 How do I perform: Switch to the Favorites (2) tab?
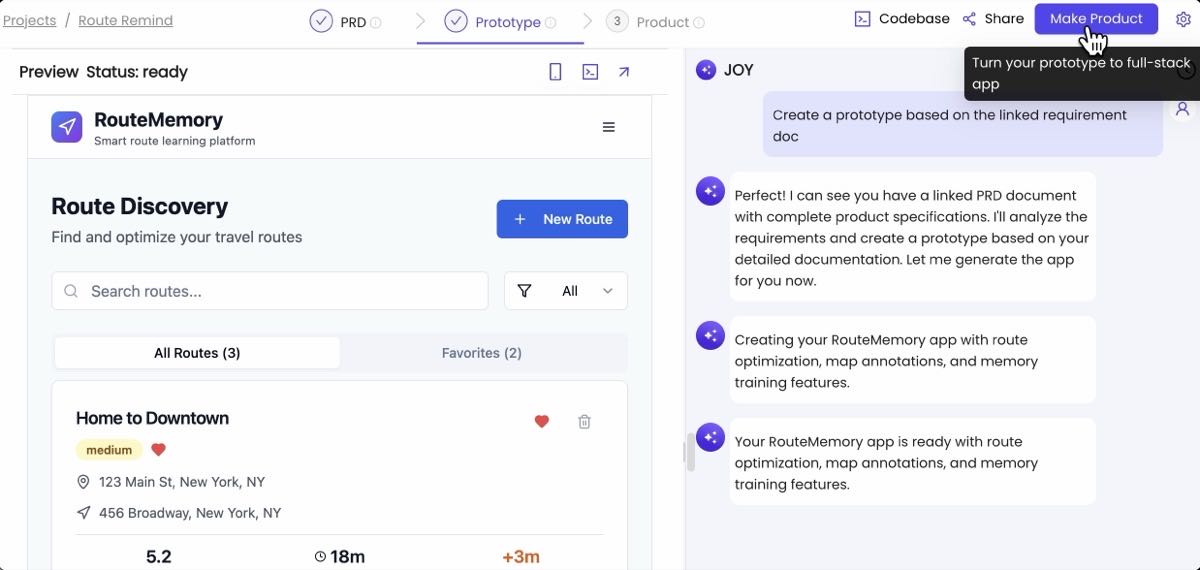pyautogui.click(x=482, y=353)
